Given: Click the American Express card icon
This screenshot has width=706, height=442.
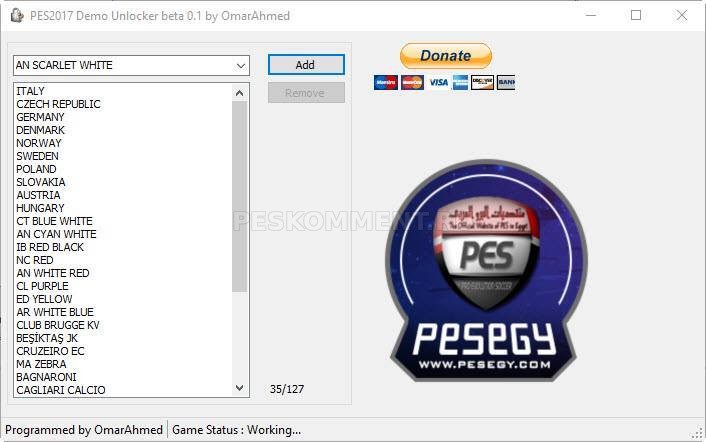Looking at the screenshot, I should pos(460,82).
